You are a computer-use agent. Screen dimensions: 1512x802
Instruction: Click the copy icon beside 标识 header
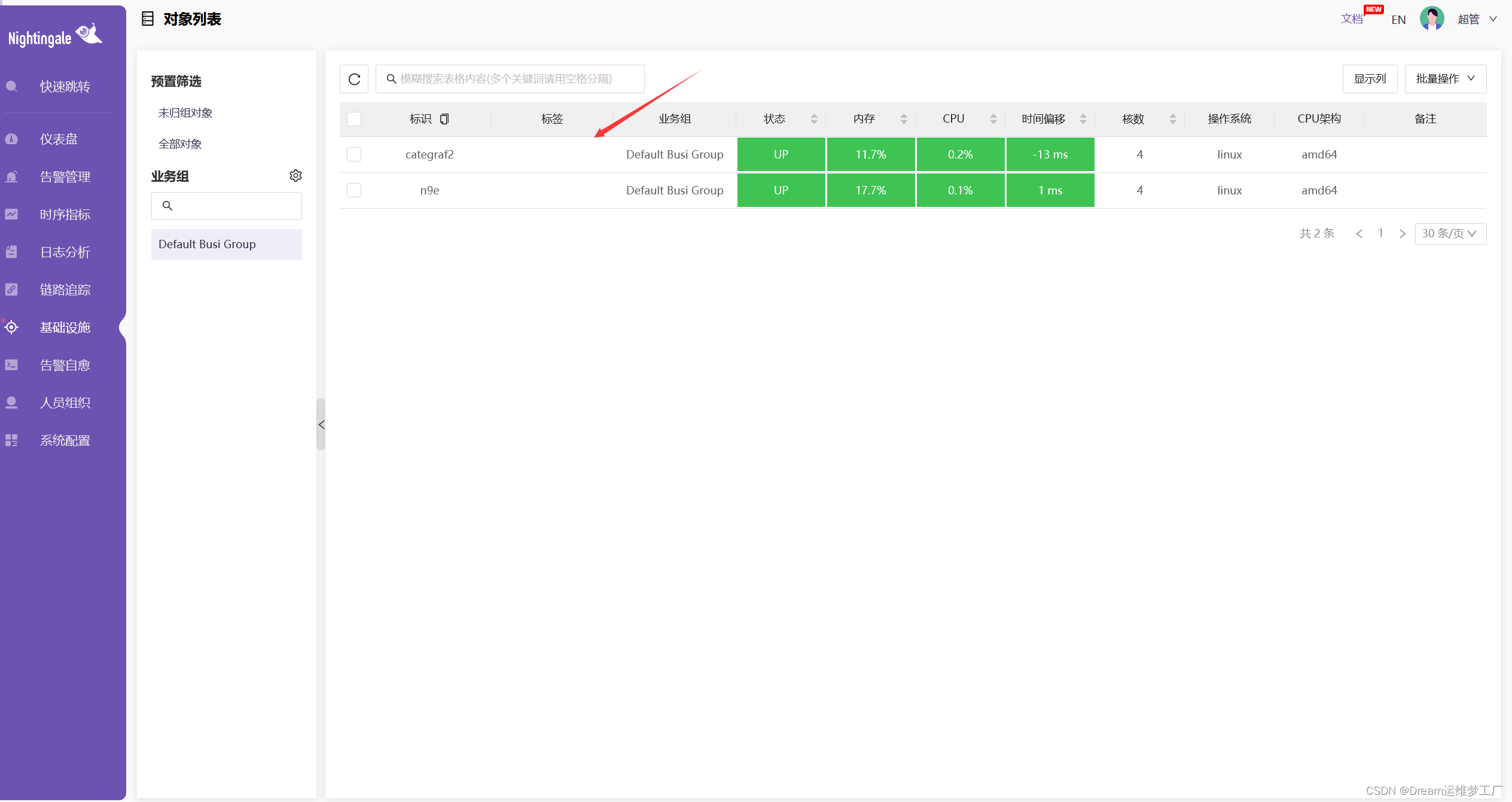[x=444, y=119]
